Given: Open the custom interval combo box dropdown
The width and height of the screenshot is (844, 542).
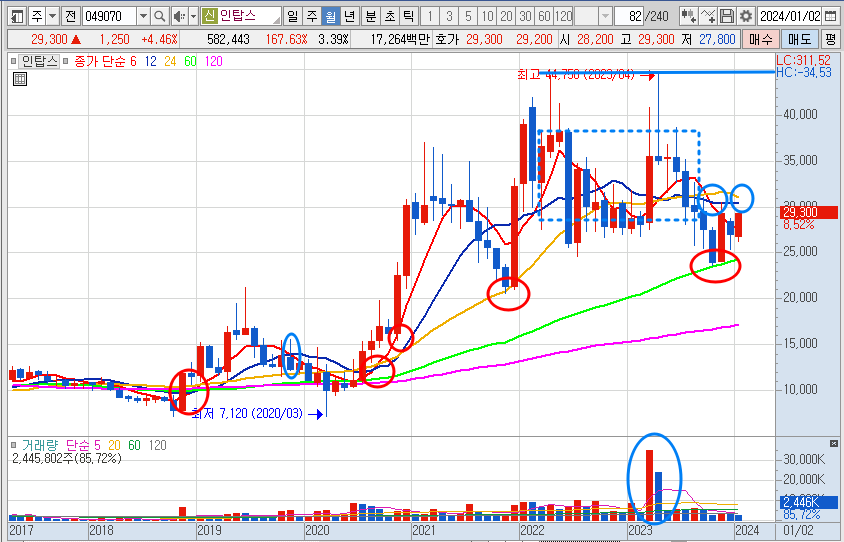Looking at the screenshot, I should coord(605,16).
